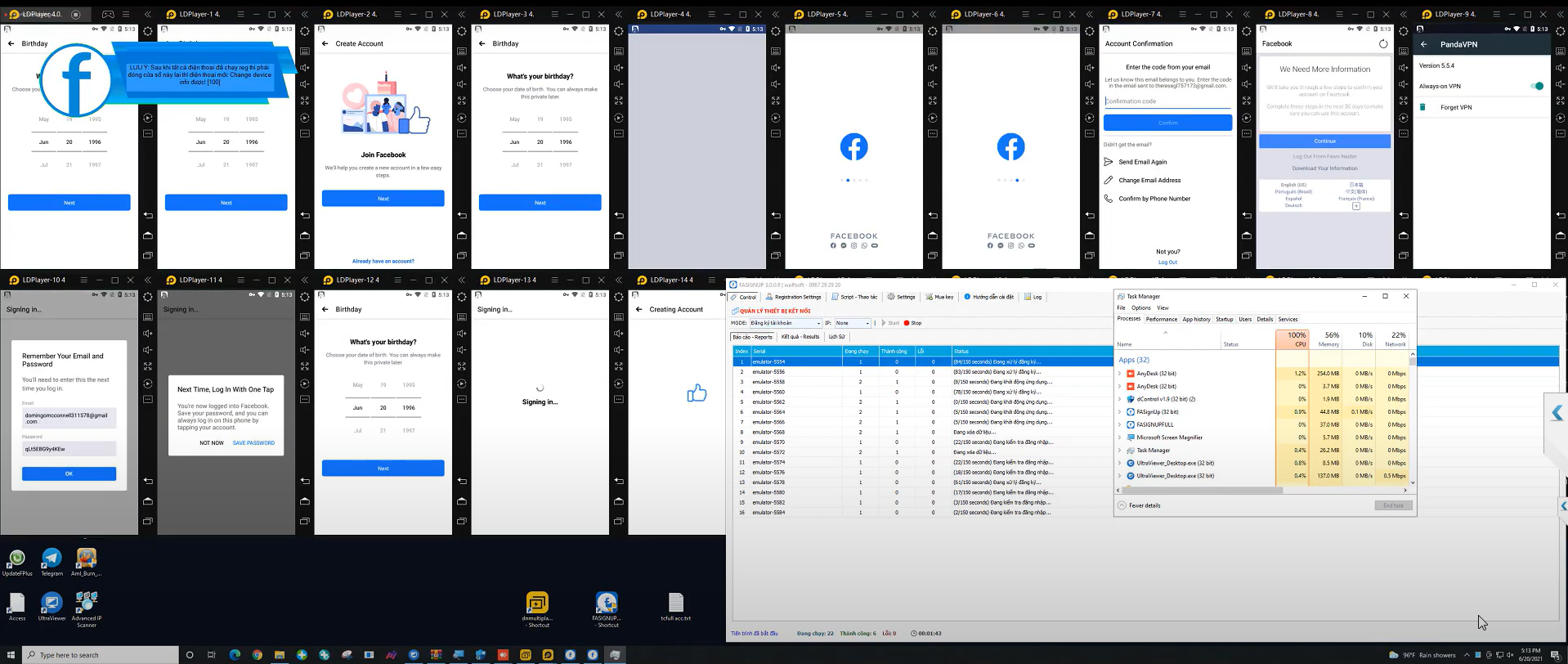The width and height of the screenshot is (1568, 664).
Task: Switch to Performance tab in Task Manager
Action: (x=1161, y=319)
